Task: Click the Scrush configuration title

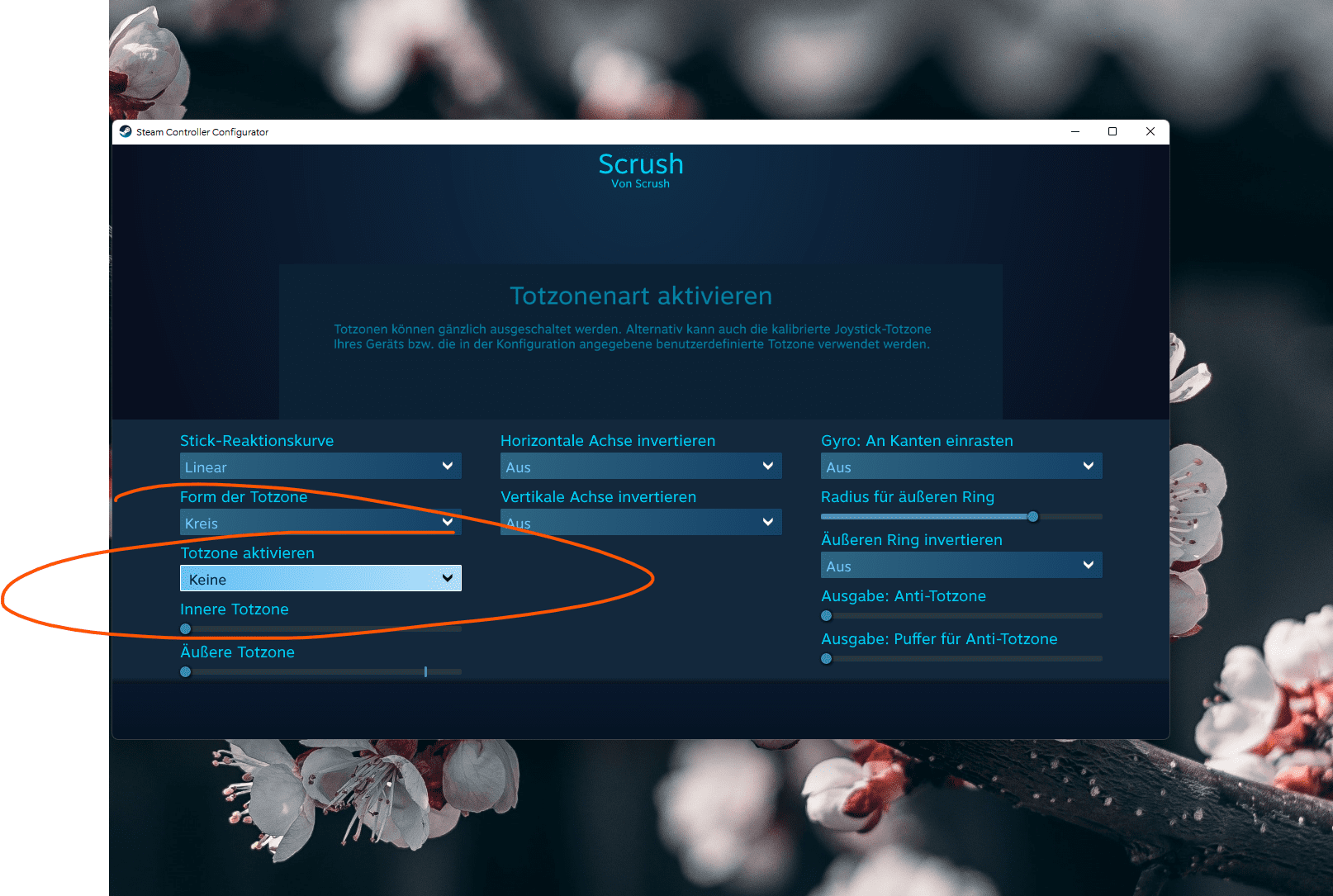Action: (x=641, y=164)
